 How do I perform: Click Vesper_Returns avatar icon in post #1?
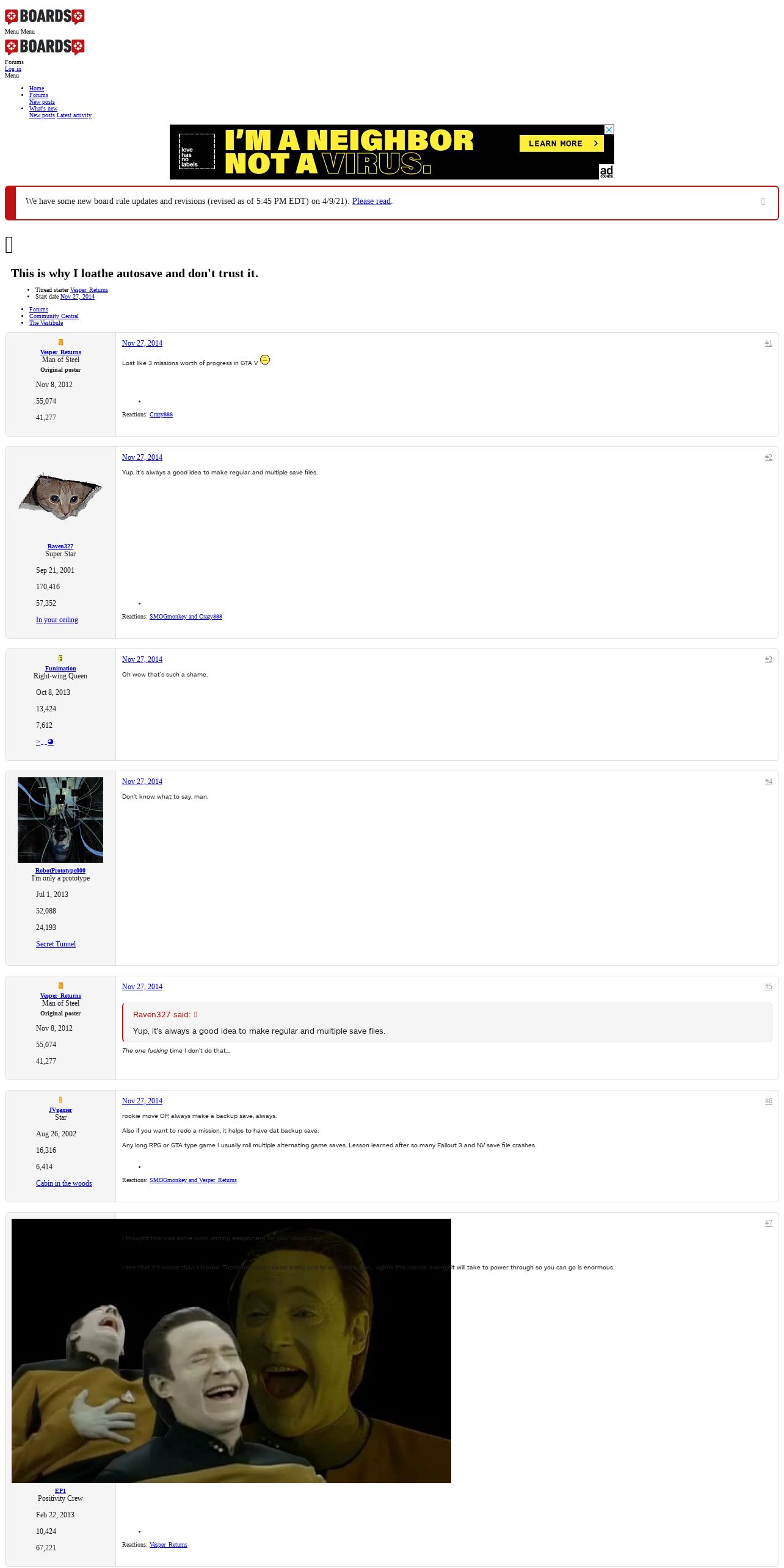point(60,342)
